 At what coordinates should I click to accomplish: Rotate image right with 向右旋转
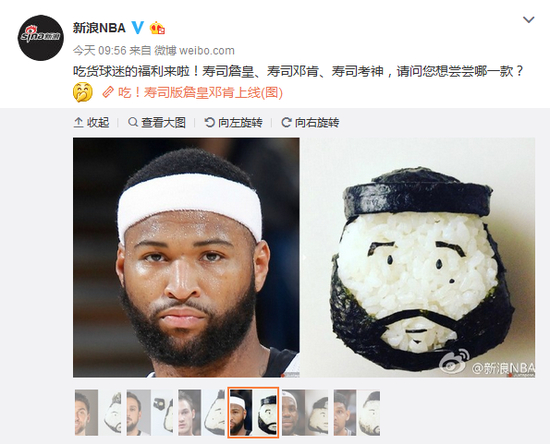coord(310,122)
